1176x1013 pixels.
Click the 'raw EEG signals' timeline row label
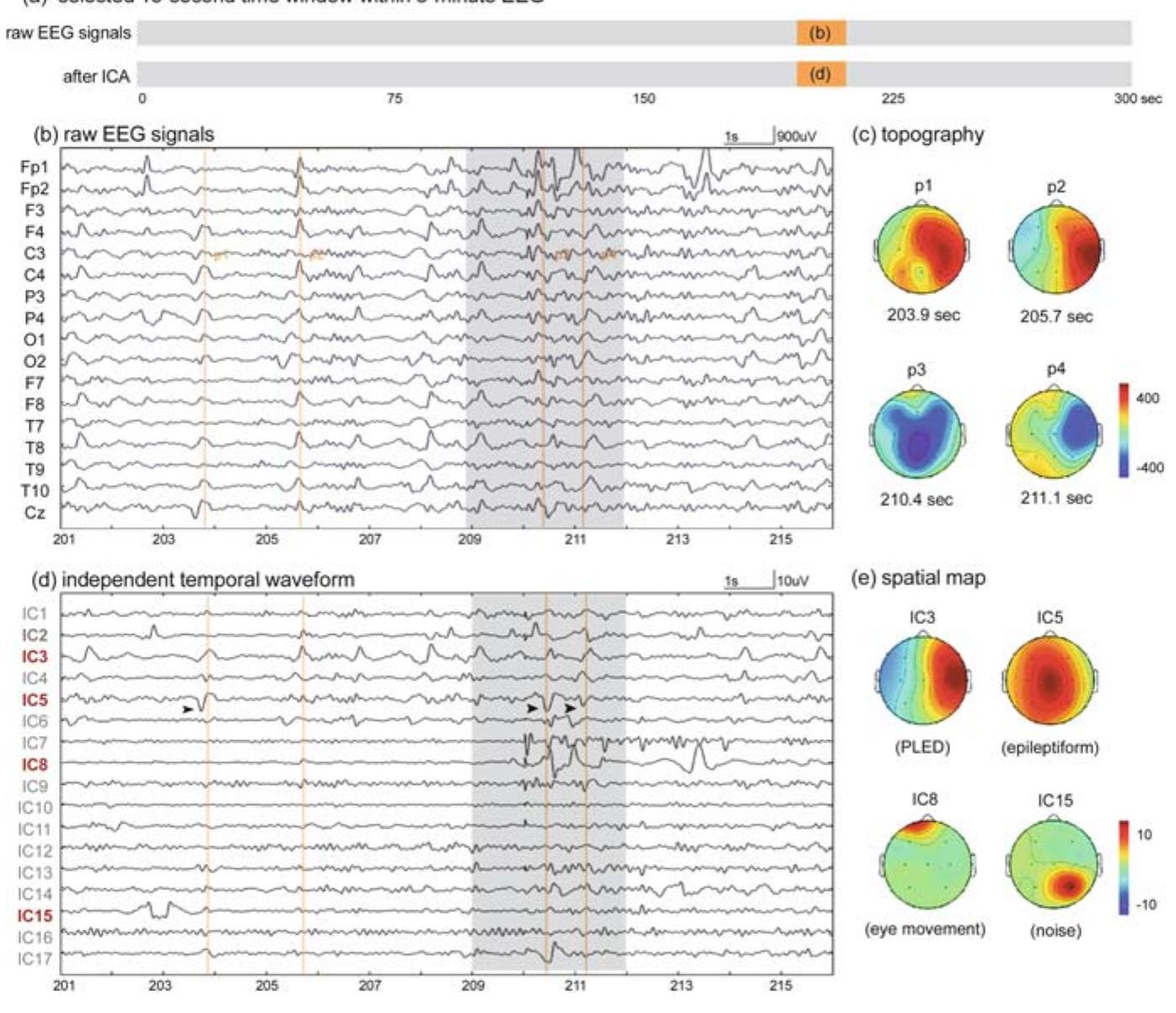pyautogui.click(x=67, y=34)
